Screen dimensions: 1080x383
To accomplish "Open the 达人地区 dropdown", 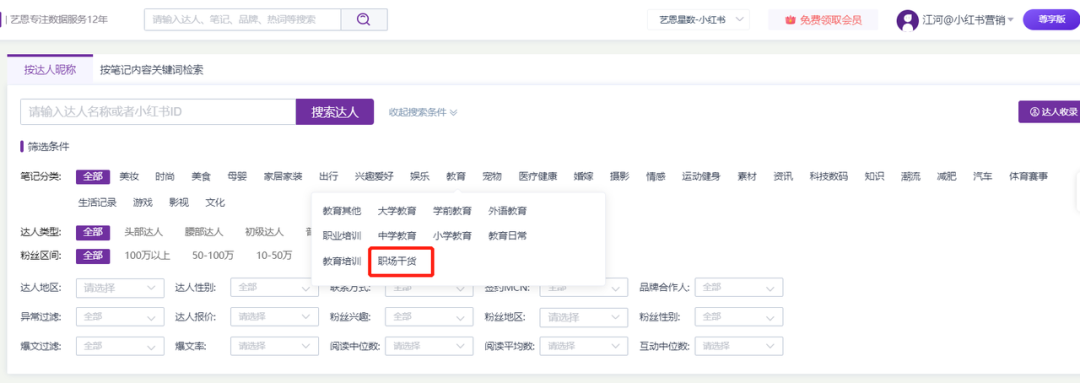I will (120, 287).
